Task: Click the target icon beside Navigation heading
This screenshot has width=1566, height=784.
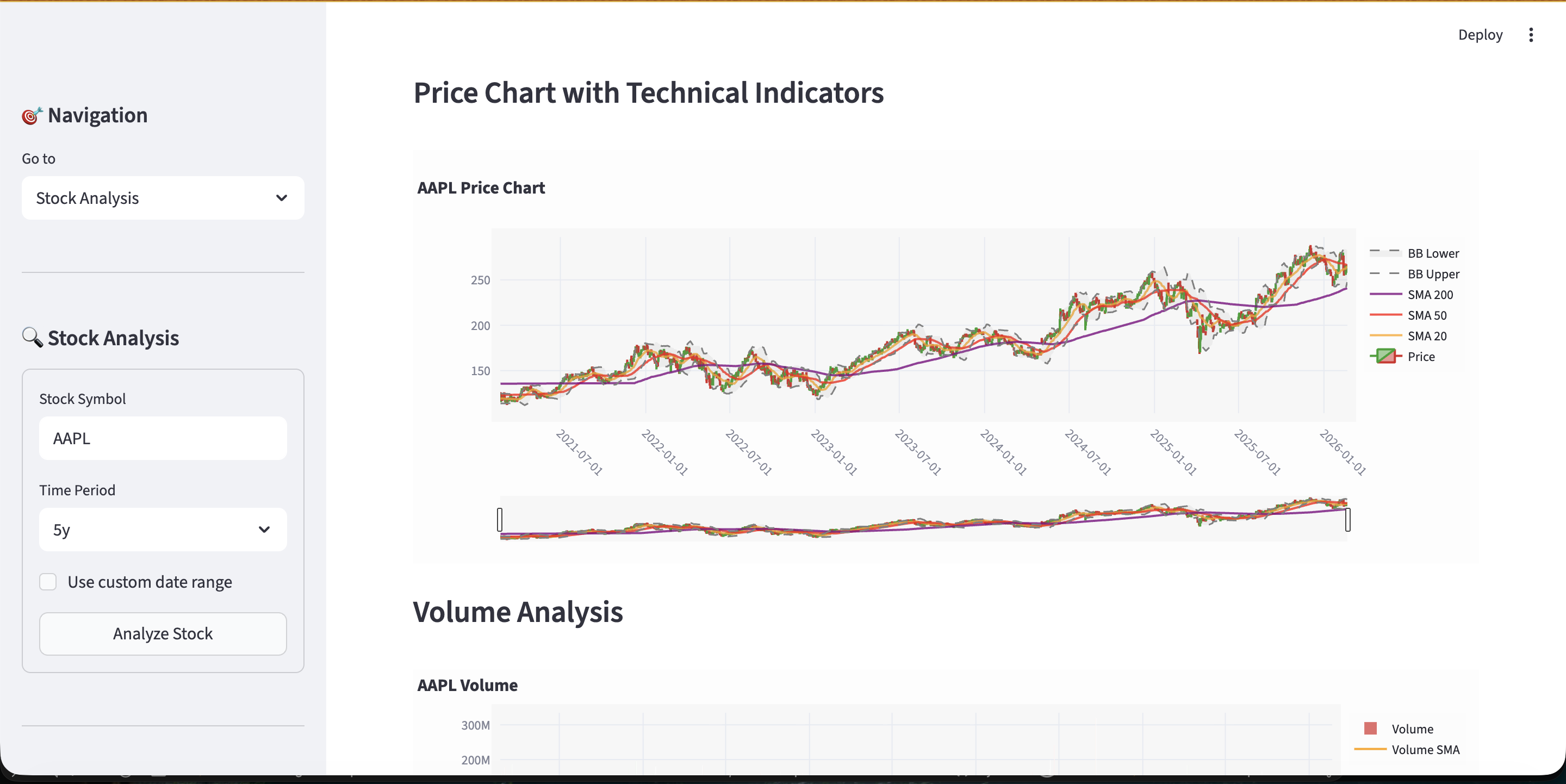Action: (32, 115)
